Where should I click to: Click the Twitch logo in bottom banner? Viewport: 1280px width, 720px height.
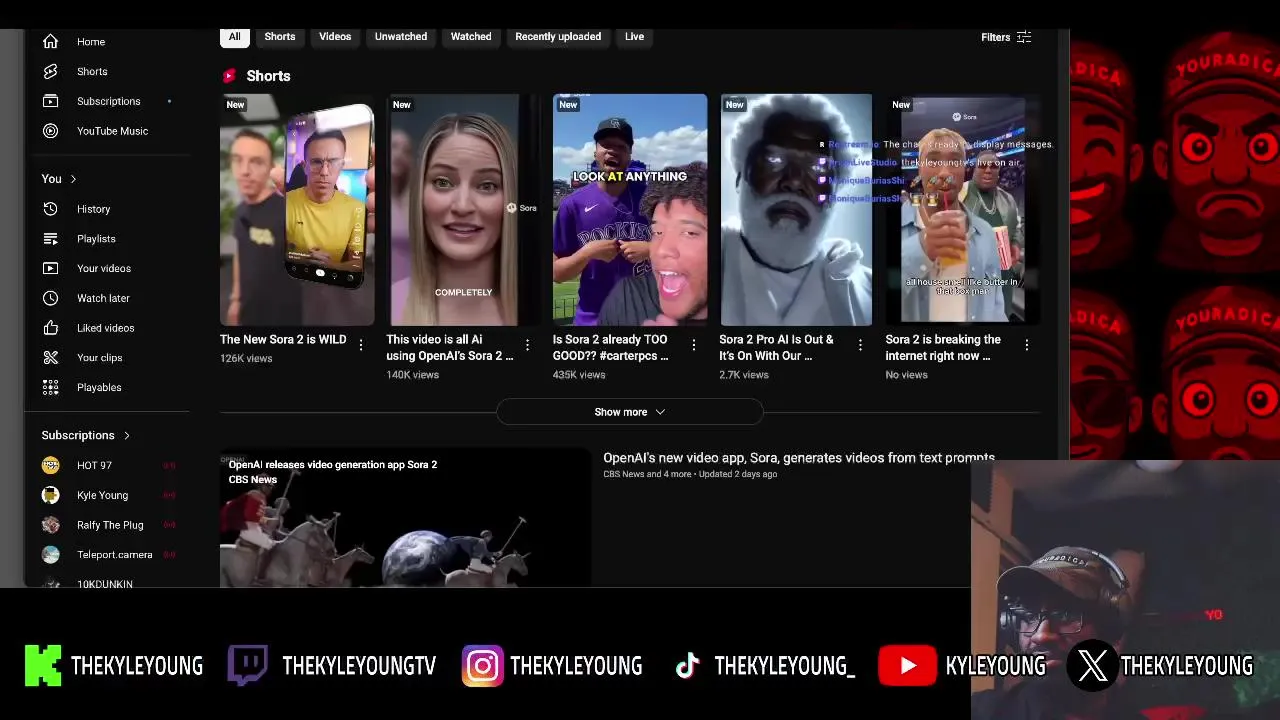click(247, 666)
